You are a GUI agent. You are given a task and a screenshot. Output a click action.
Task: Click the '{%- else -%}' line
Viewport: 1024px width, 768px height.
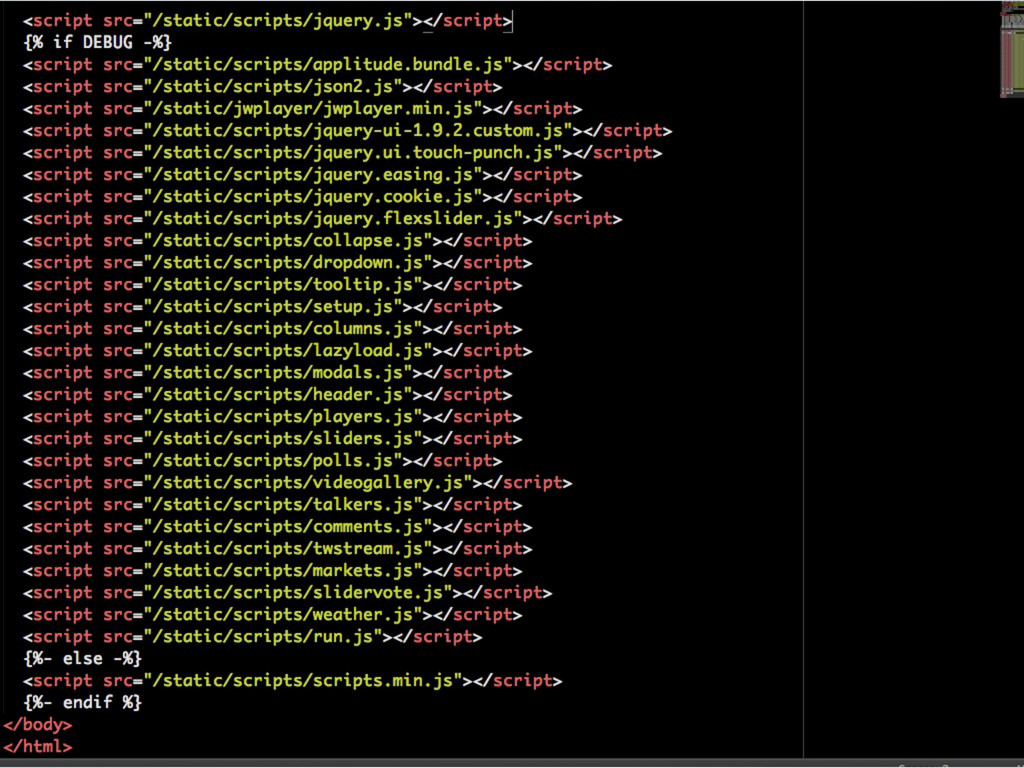(82, 659)
